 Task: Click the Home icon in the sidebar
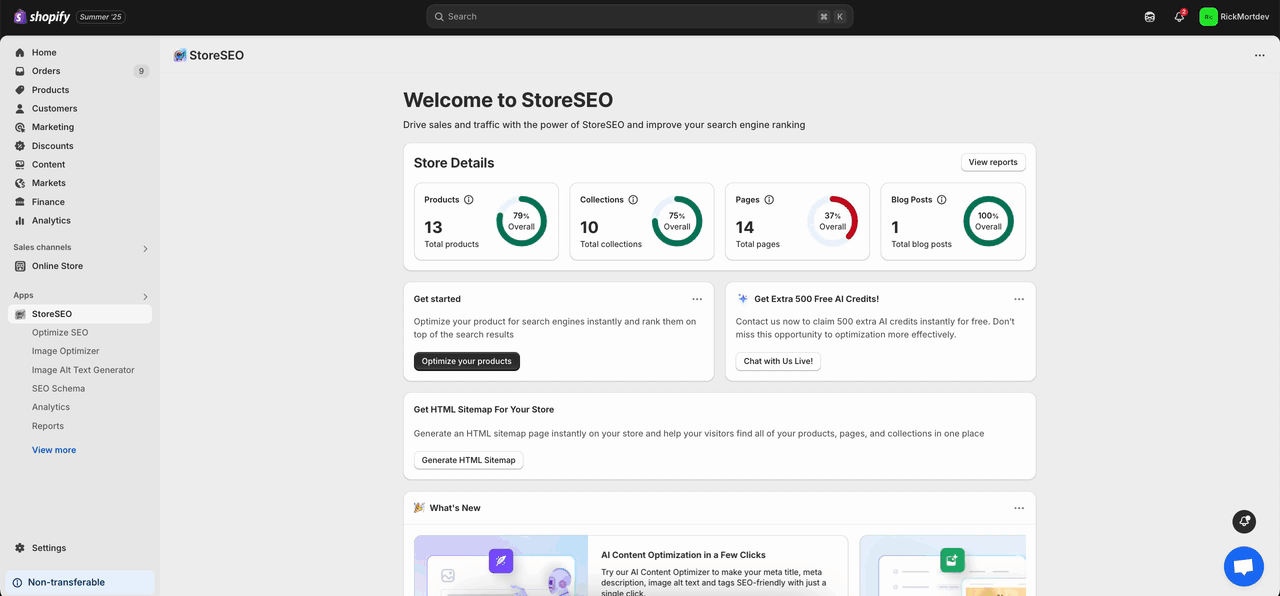coord(20,53)
